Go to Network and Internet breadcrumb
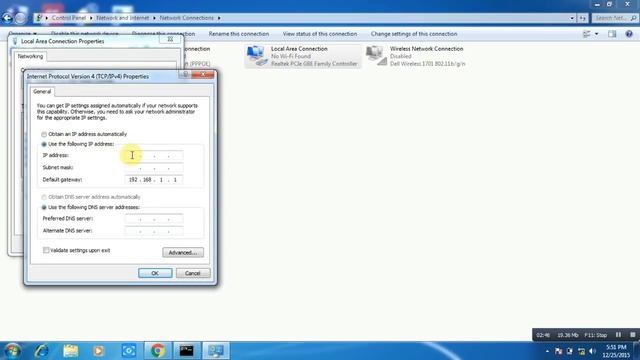 click(122, 18)
